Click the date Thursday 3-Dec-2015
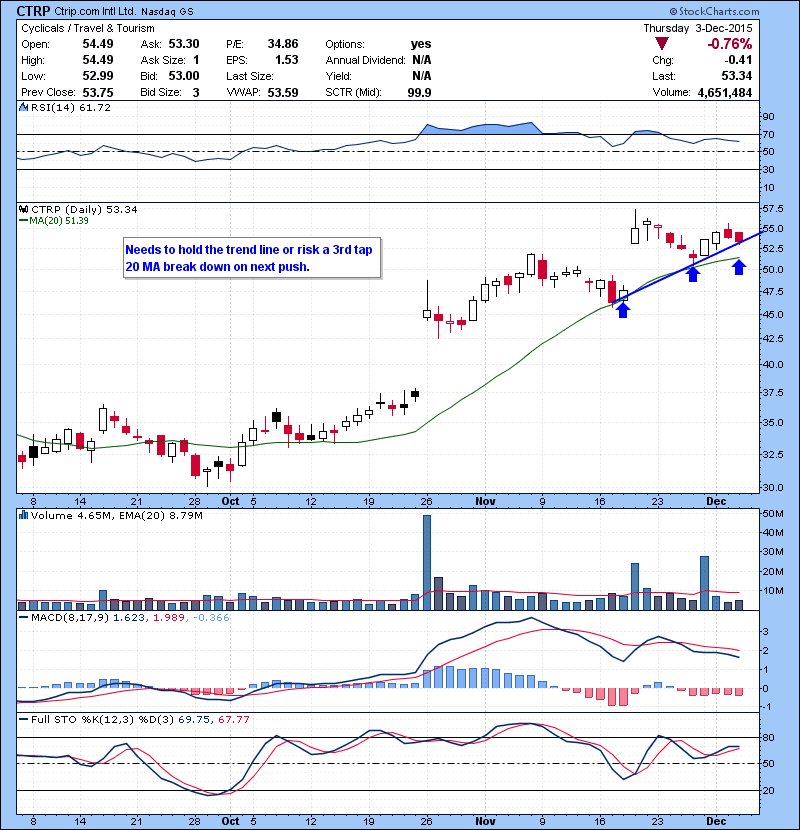The height and width of the screenshot is (830, 800). 698,28
